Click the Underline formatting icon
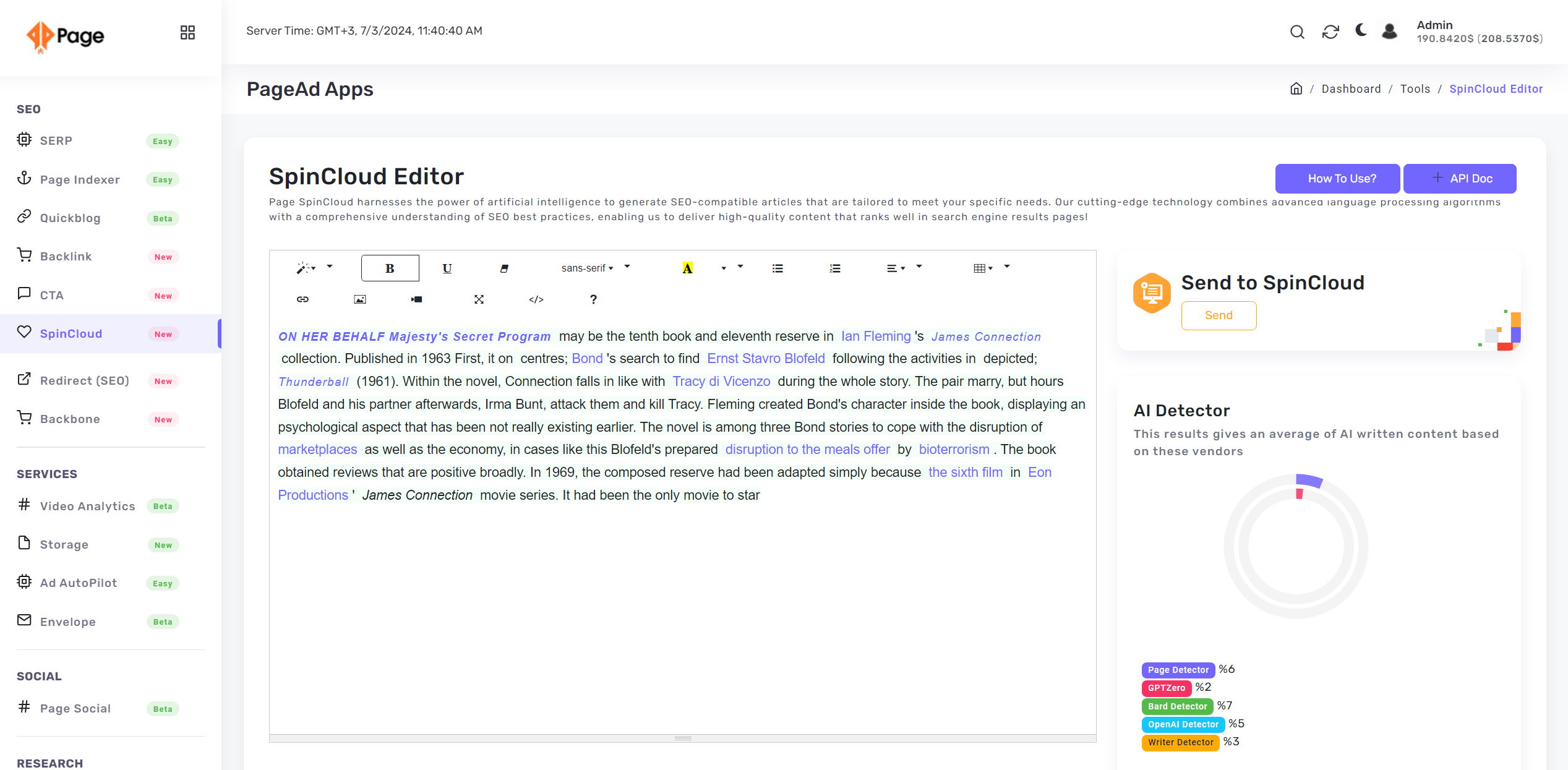Viewport: 1568px width, 770px height. pos(448,268)
